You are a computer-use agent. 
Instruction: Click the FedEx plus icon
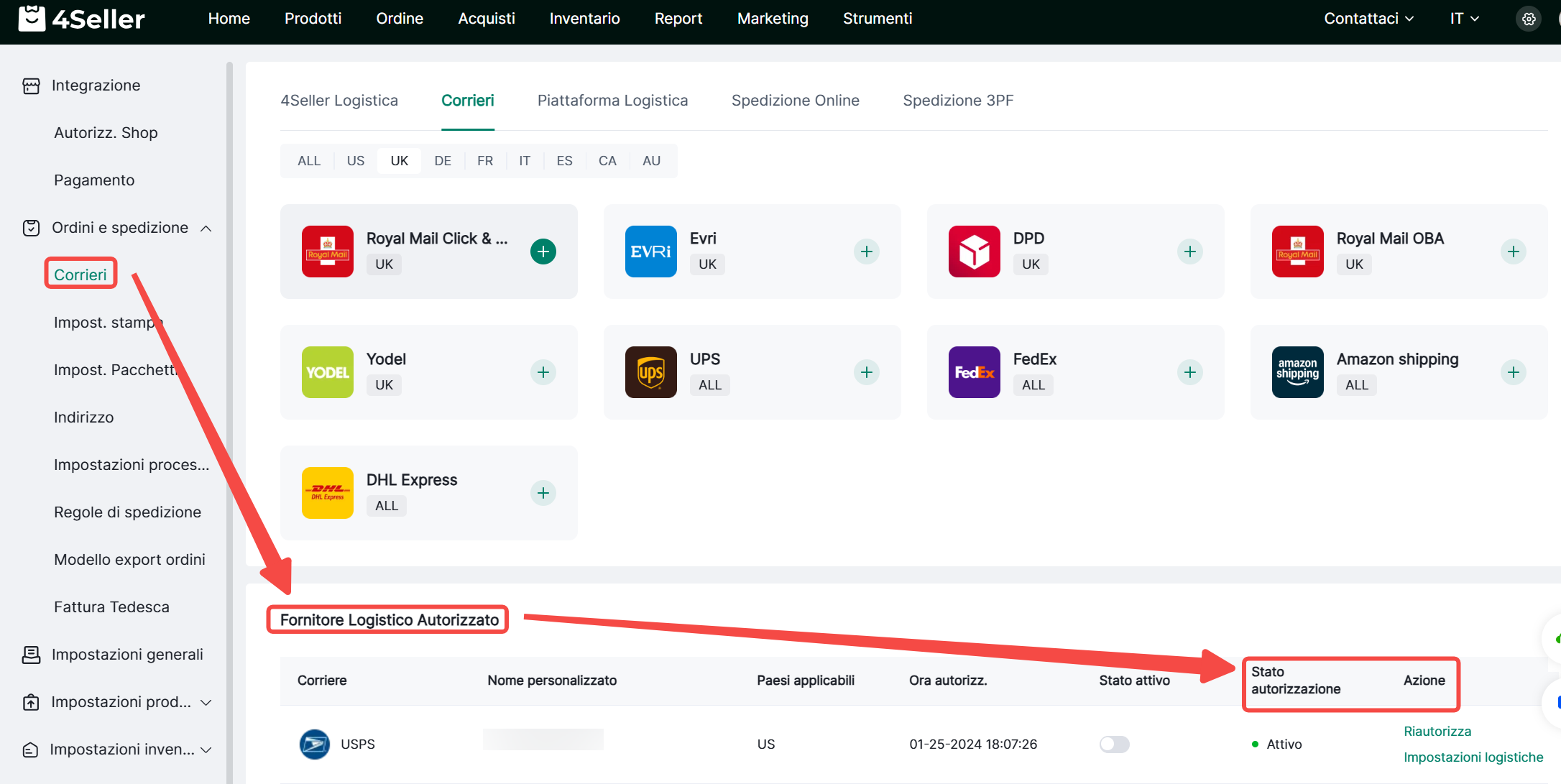[1190, 372]
